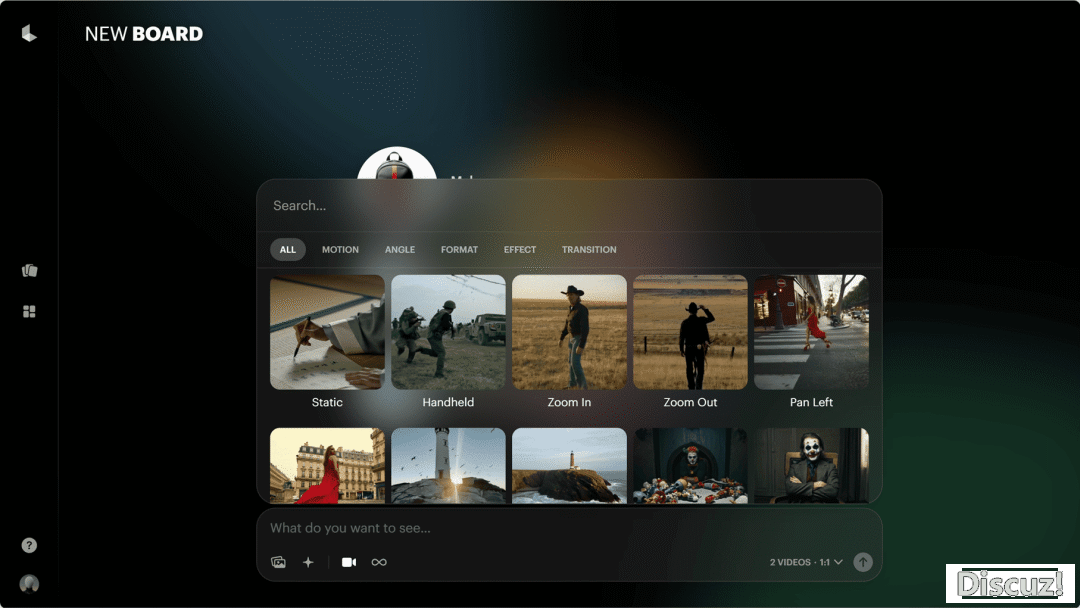
Task: Expand the 2 Videos 1:1 settings dropdown
Action: pos(806,563)
